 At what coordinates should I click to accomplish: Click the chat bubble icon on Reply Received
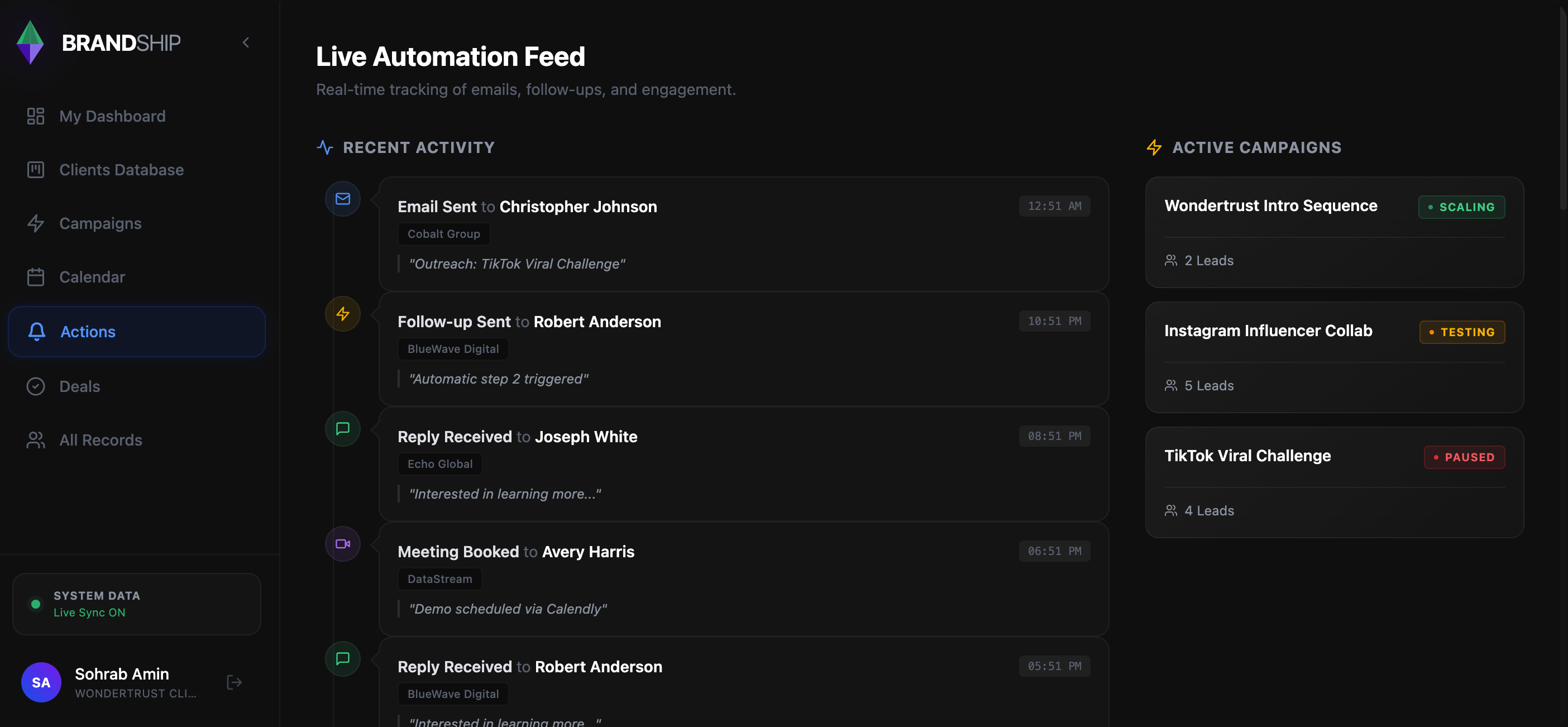[x=343, y=429]
